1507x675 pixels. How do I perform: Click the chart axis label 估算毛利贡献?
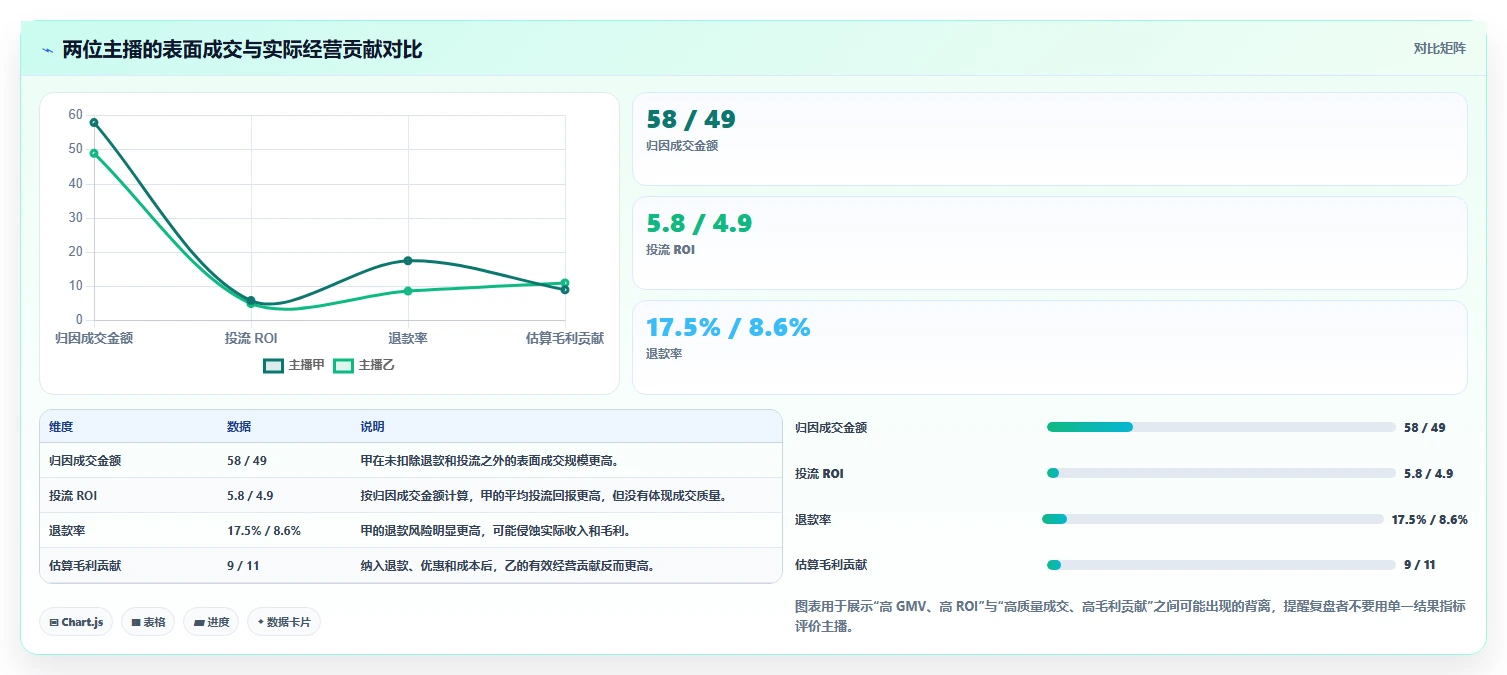pyautogui.click(x=565, y=338)
